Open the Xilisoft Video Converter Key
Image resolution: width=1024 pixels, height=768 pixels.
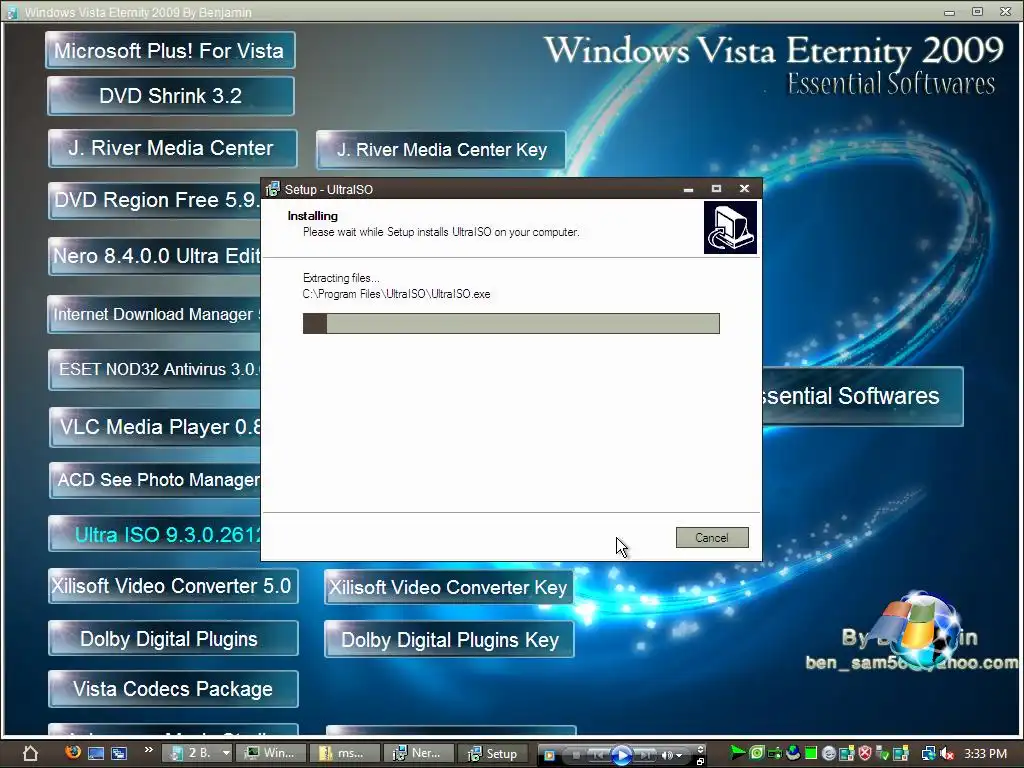(x=449, y=587)
